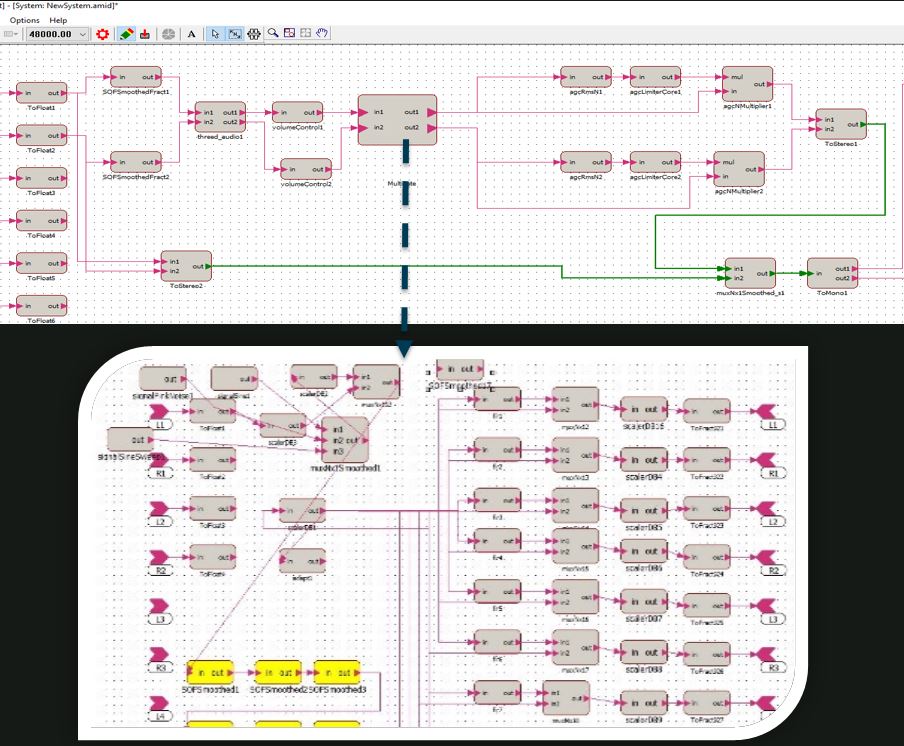This screenshot has width=904, height=746.
Task: Select the ToStereo1 block
Action: click(x=841, y=124)
